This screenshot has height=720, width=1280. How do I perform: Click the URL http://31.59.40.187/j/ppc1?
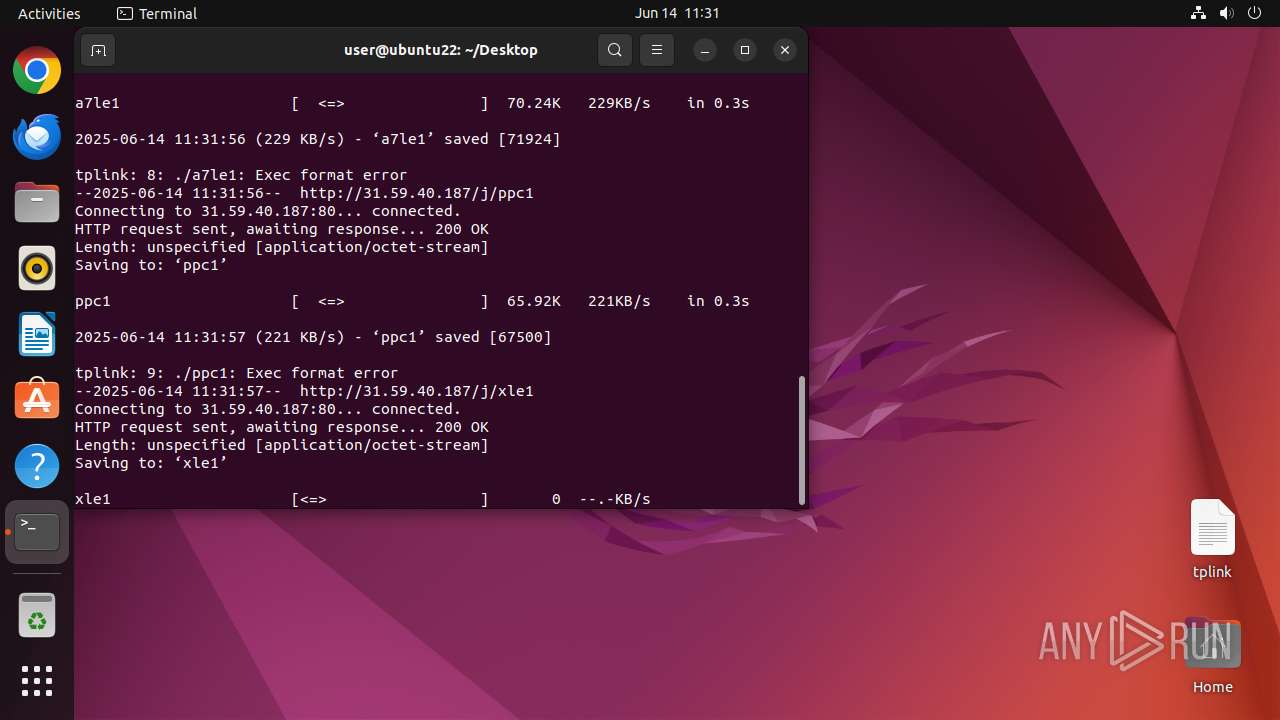[417, 193]
